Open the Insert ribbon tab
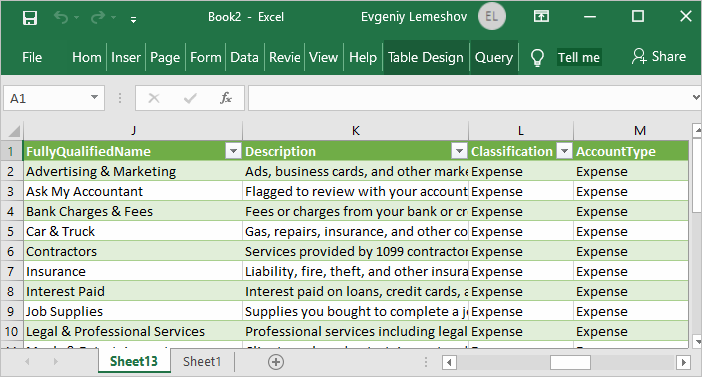This screenshot has height=377, width=702. pyautogui.click(x=126, y=57)
